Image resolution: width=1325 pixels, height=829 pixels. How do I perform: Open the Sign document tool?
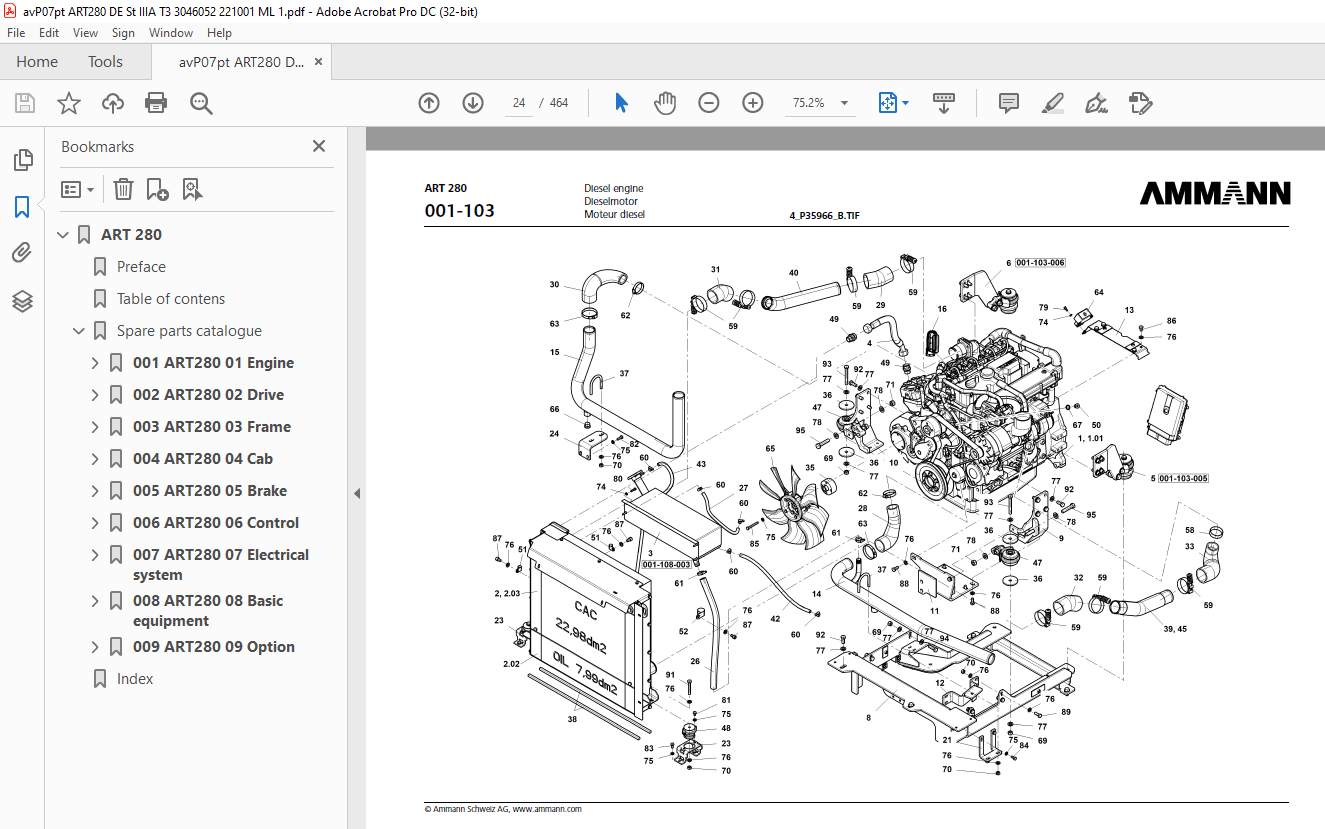point(1096,103)
